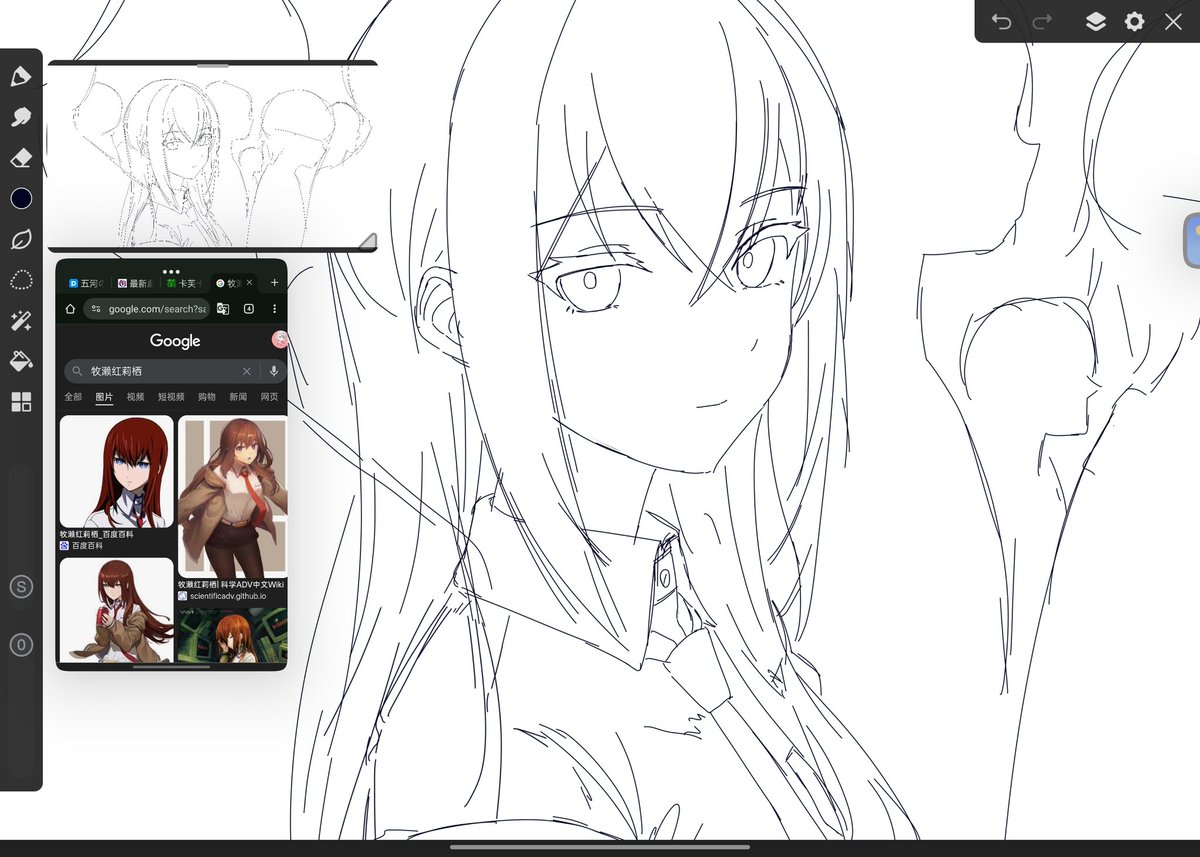Image resolution: width=1200 pixels, height=857 pixels.
Task: Open the settings gear
Action: coord(1134,22)
